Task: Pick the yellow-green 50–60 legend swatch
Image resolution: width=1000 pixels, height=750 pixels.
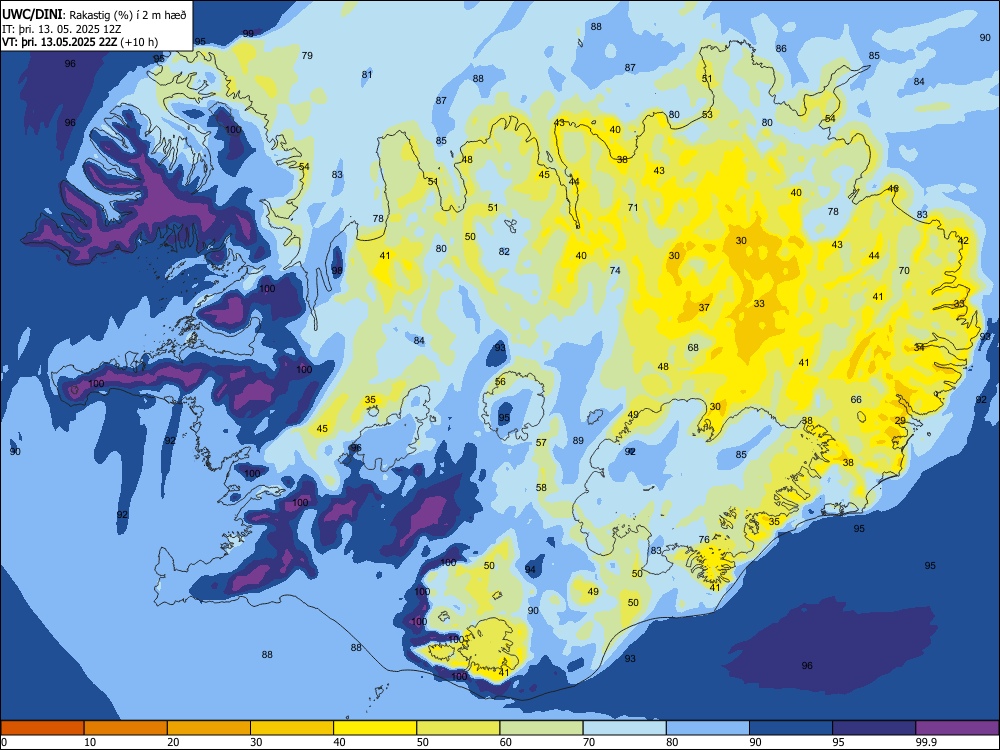Action: (x=458, y=728)
